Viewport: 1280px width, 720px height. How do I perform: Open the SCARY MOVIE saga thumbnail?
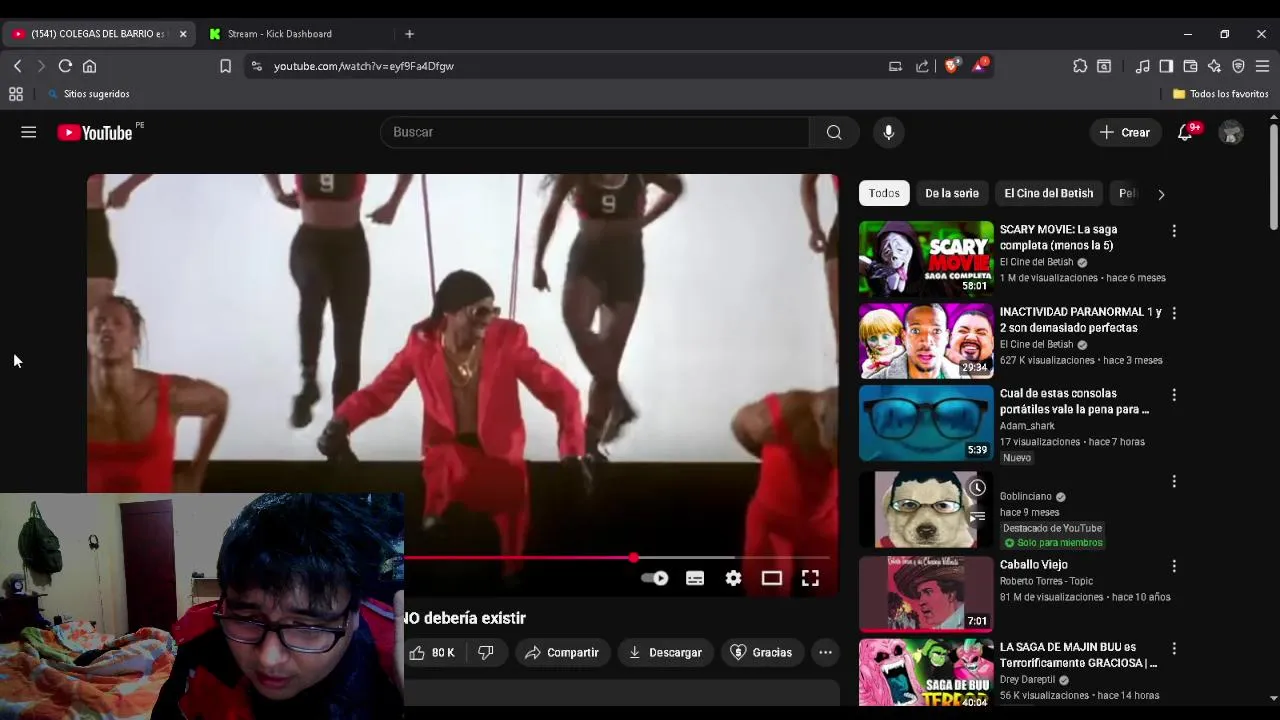(926, 258)
